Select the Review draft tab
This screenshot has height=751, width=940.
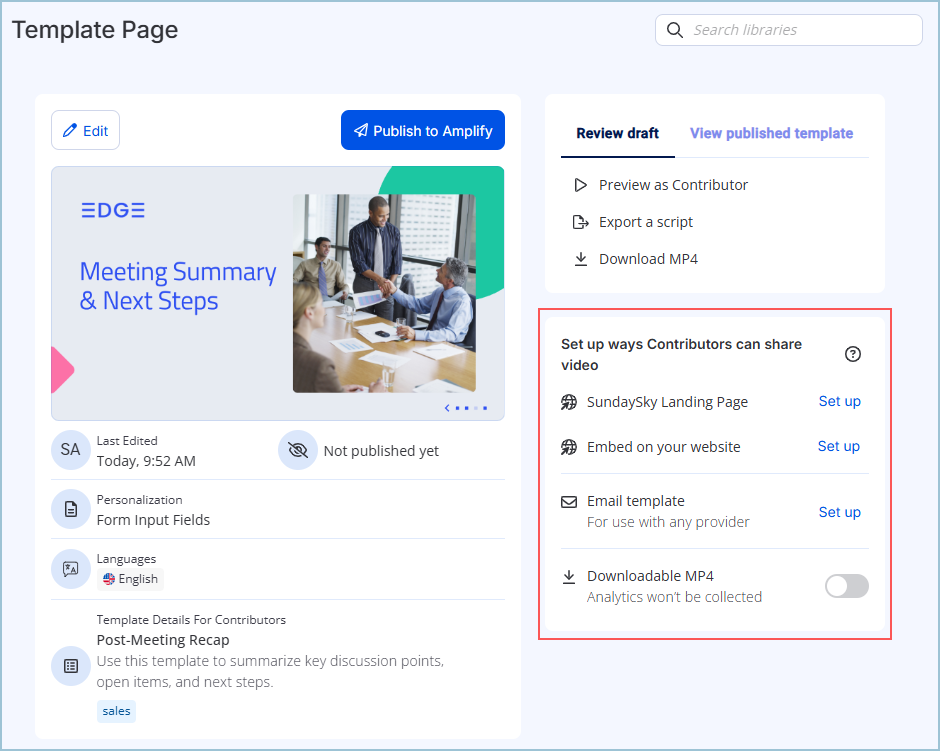(x=617, y=133)
